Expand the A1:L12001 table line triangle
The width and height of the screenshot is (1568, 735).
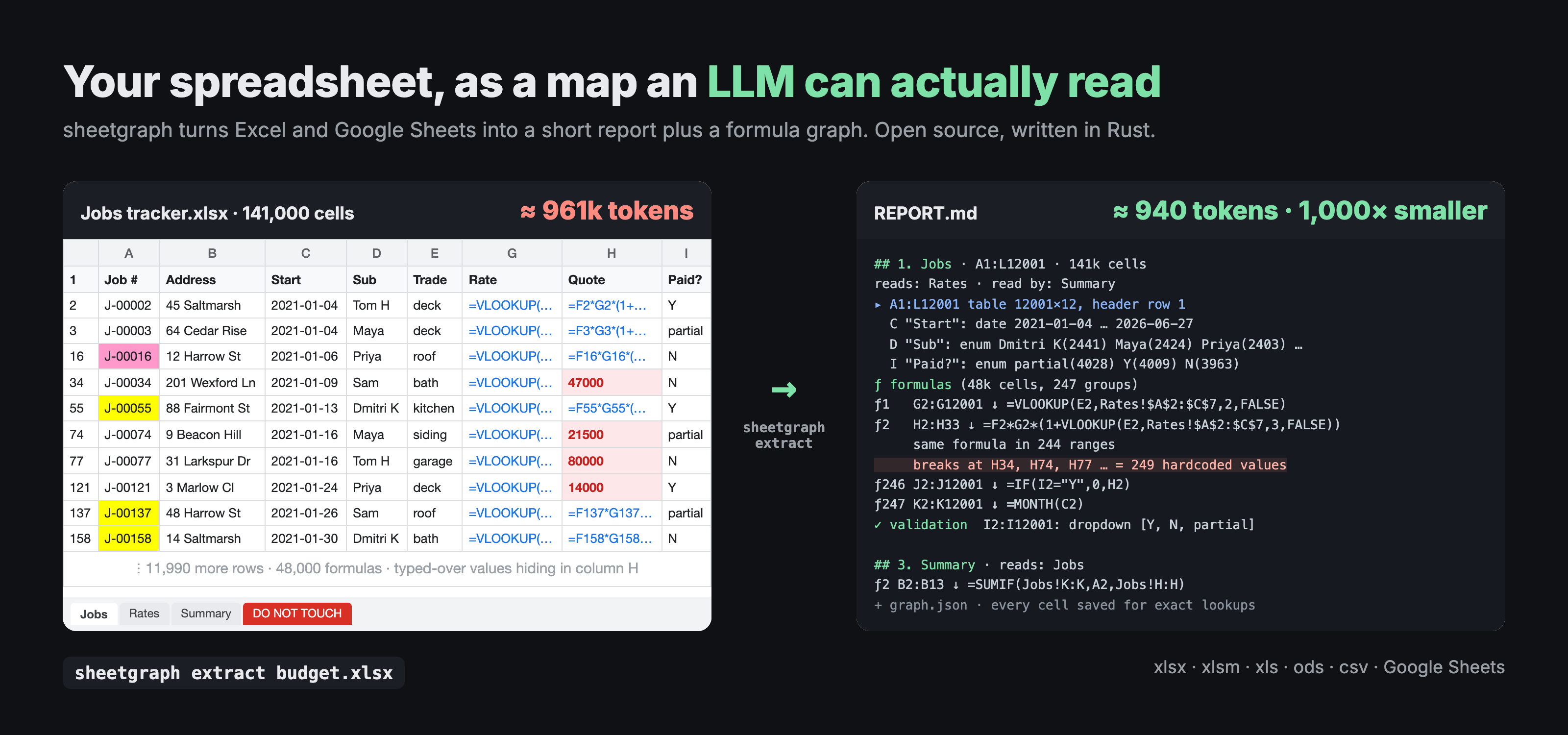click(x=878, y=304)
